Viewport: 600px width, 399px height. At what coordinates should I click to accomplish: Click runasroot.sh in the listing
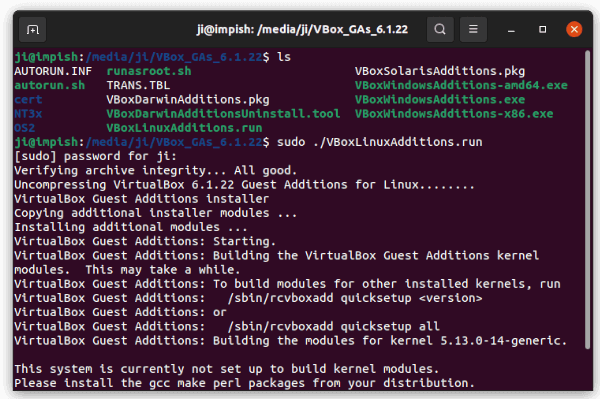point(149,71)
